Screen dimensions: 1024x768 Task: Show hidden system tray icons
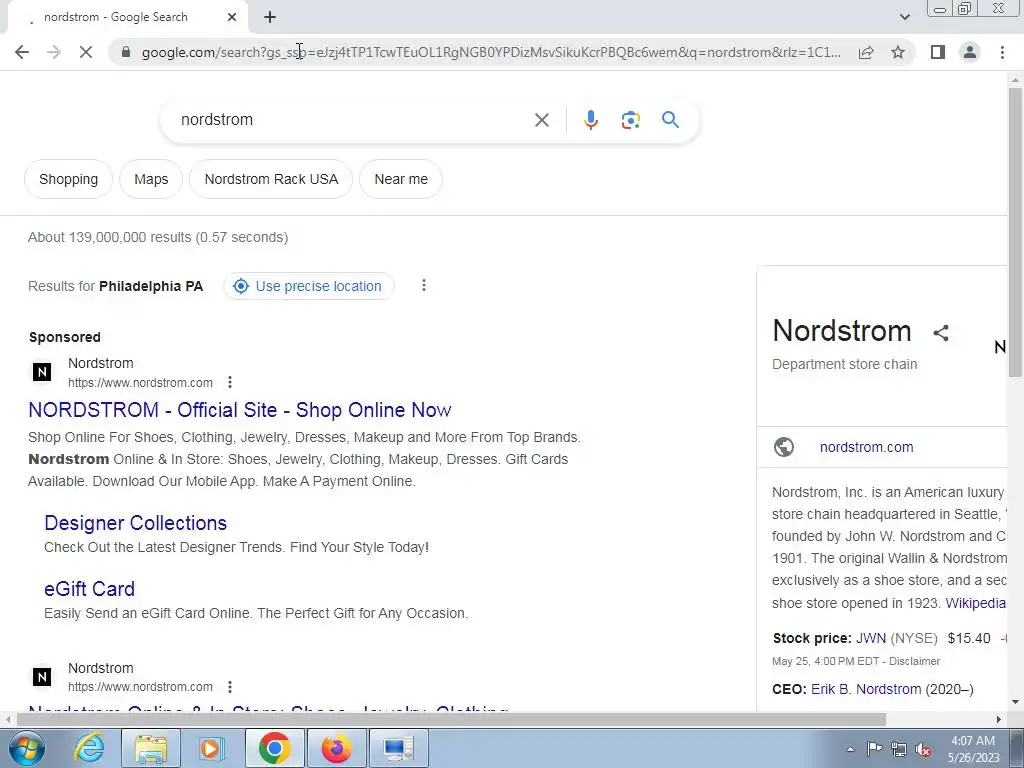tap(850, 749)
